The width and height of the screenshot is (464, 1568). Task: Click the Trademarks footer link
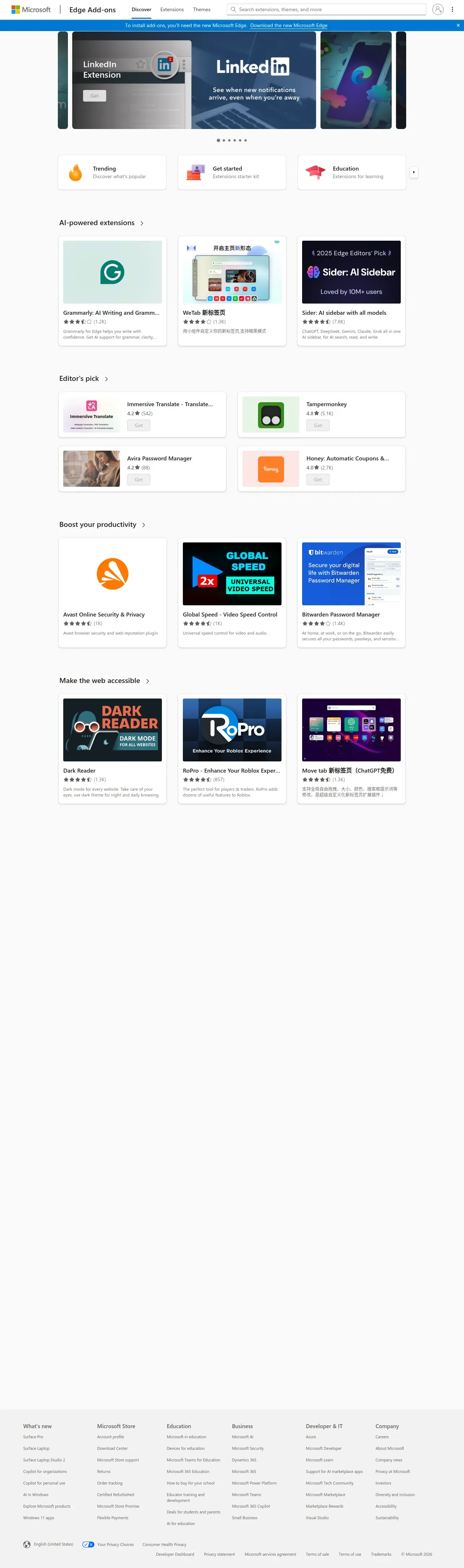point(381,1554)
